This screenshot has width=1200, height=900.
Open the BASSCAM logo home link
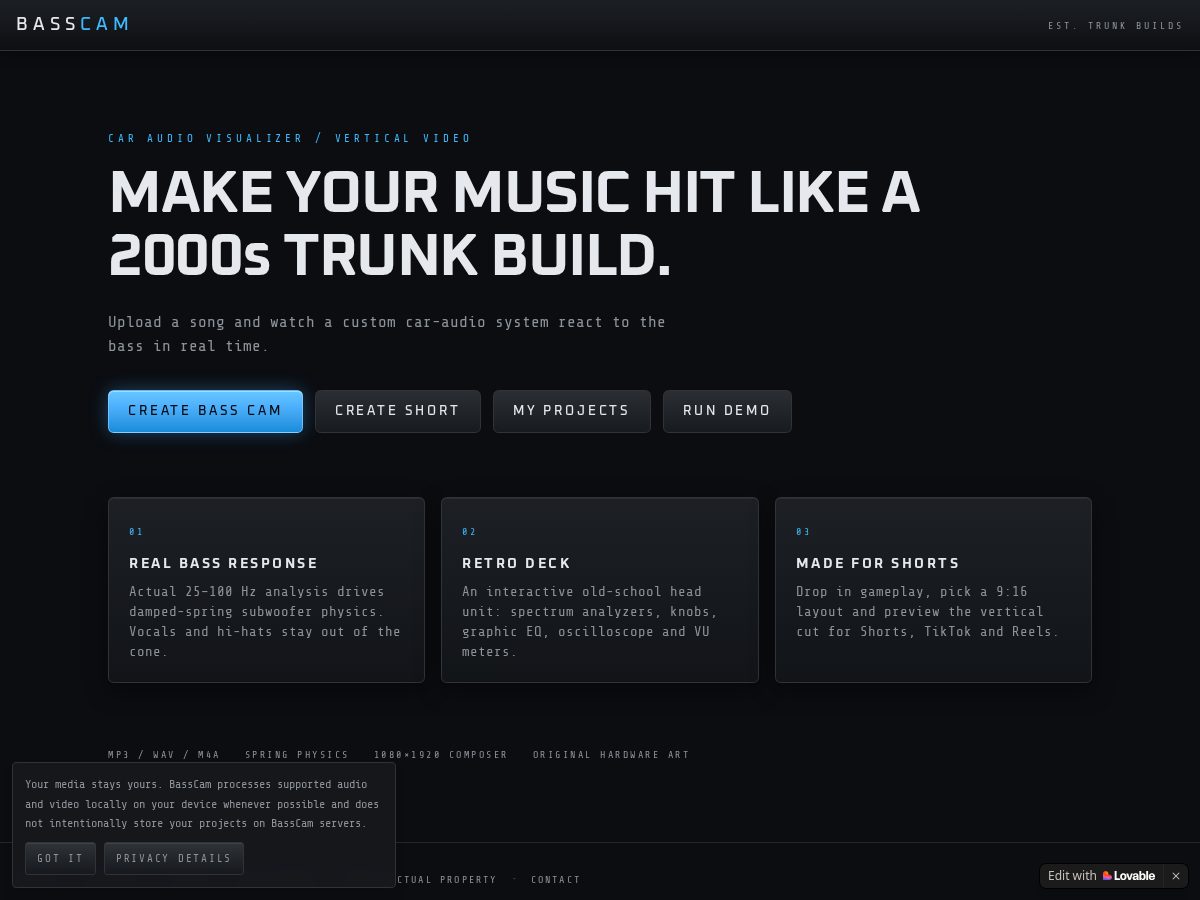[x=73, y=24]
